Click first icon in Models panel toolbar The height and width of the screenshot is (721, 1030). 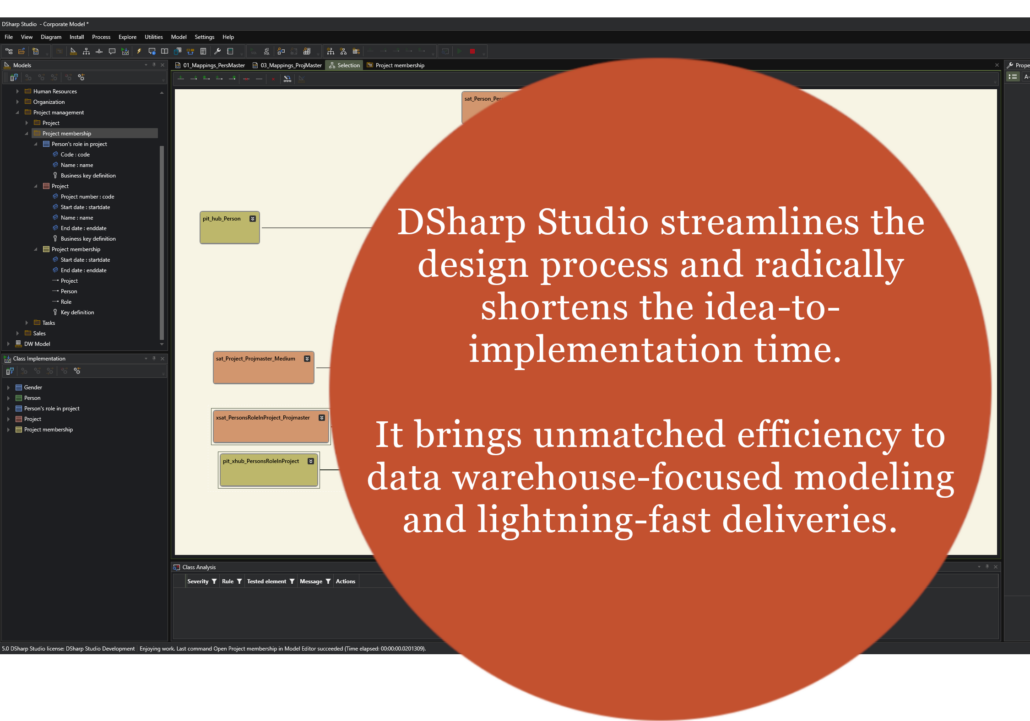click(x=14, y=77)
